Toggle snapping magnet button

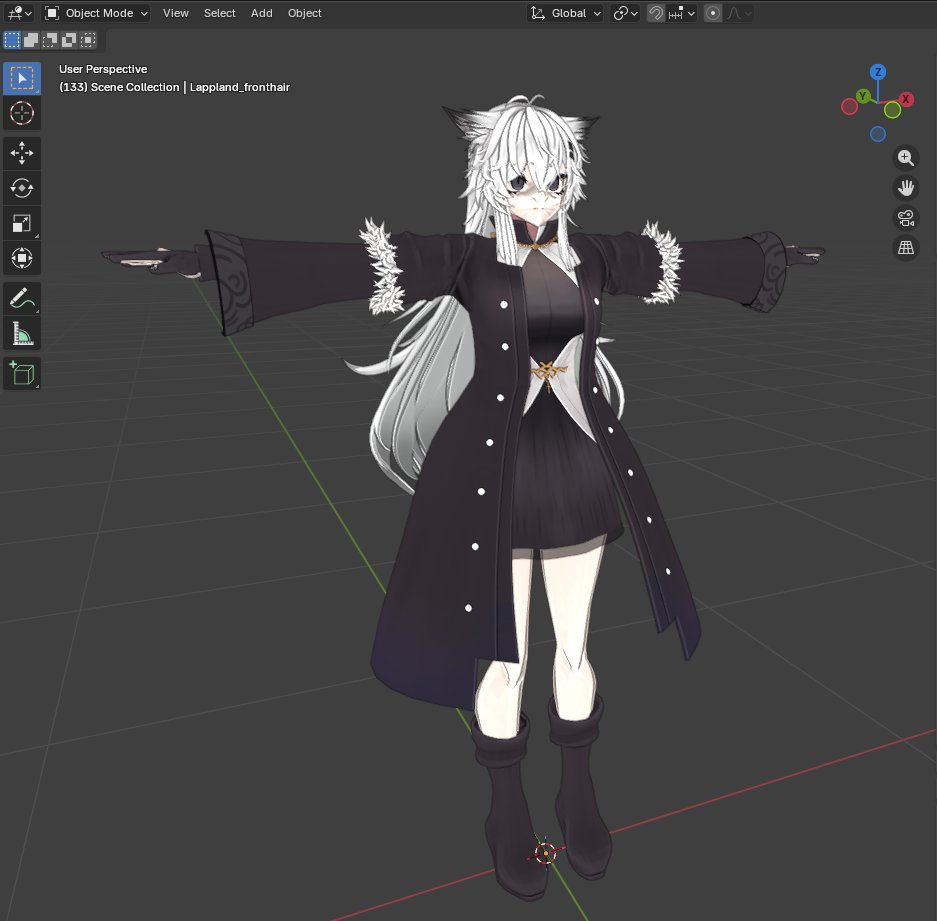(656, 13)
